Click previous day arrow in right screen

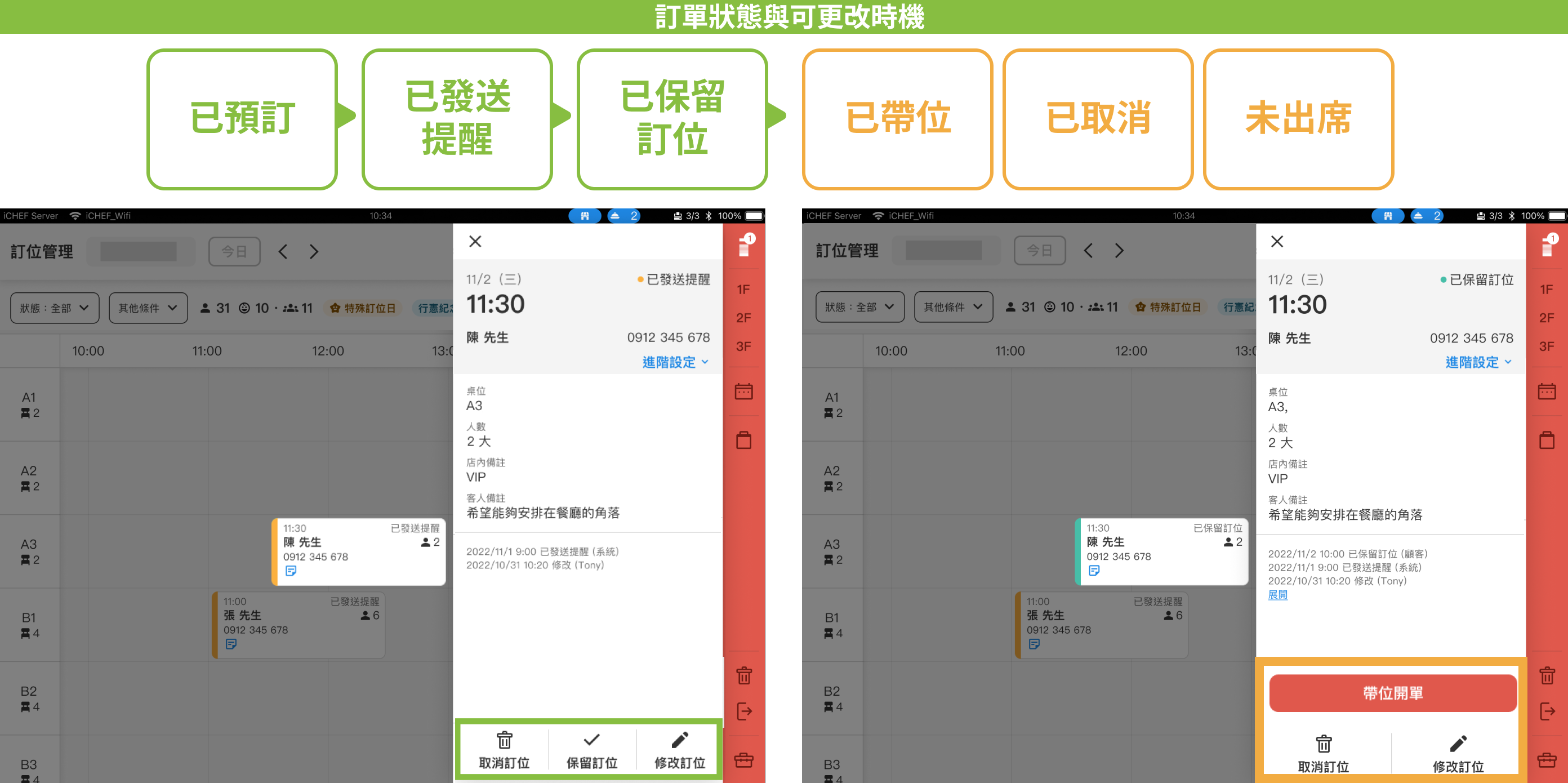point(1088,250)
